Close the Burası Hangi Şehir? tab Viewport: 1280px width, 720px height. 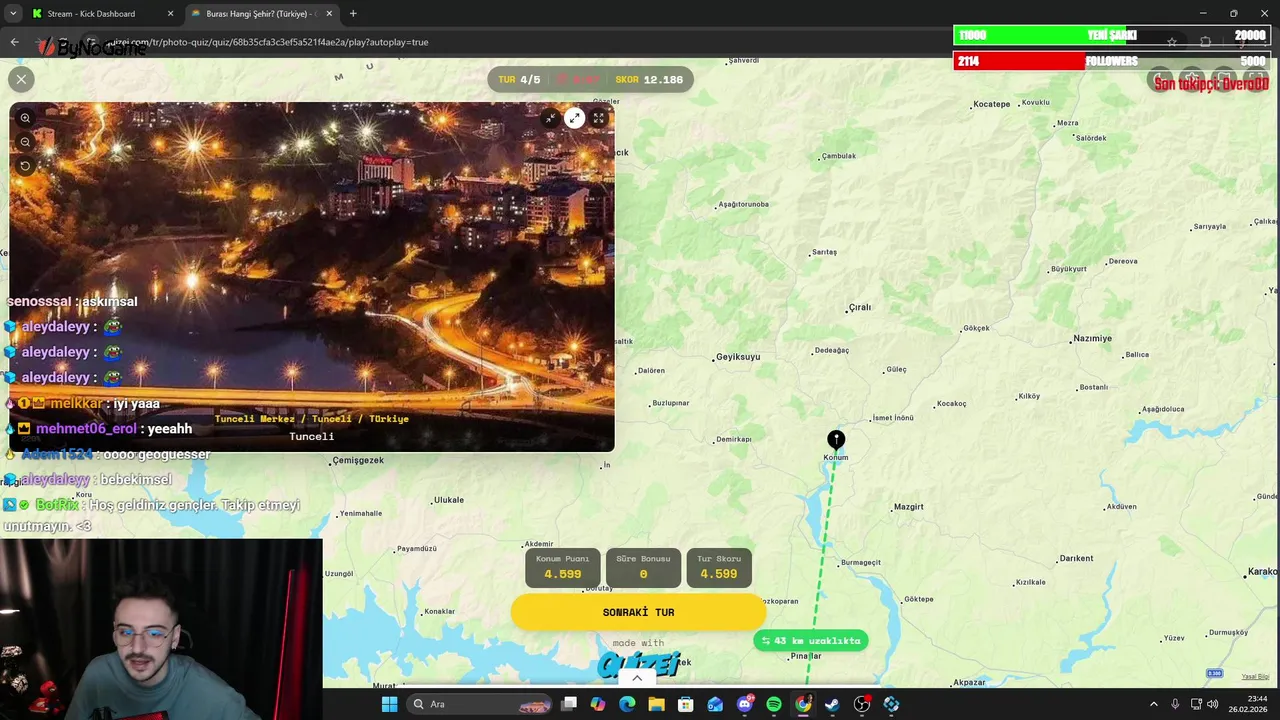coord(328,14)
